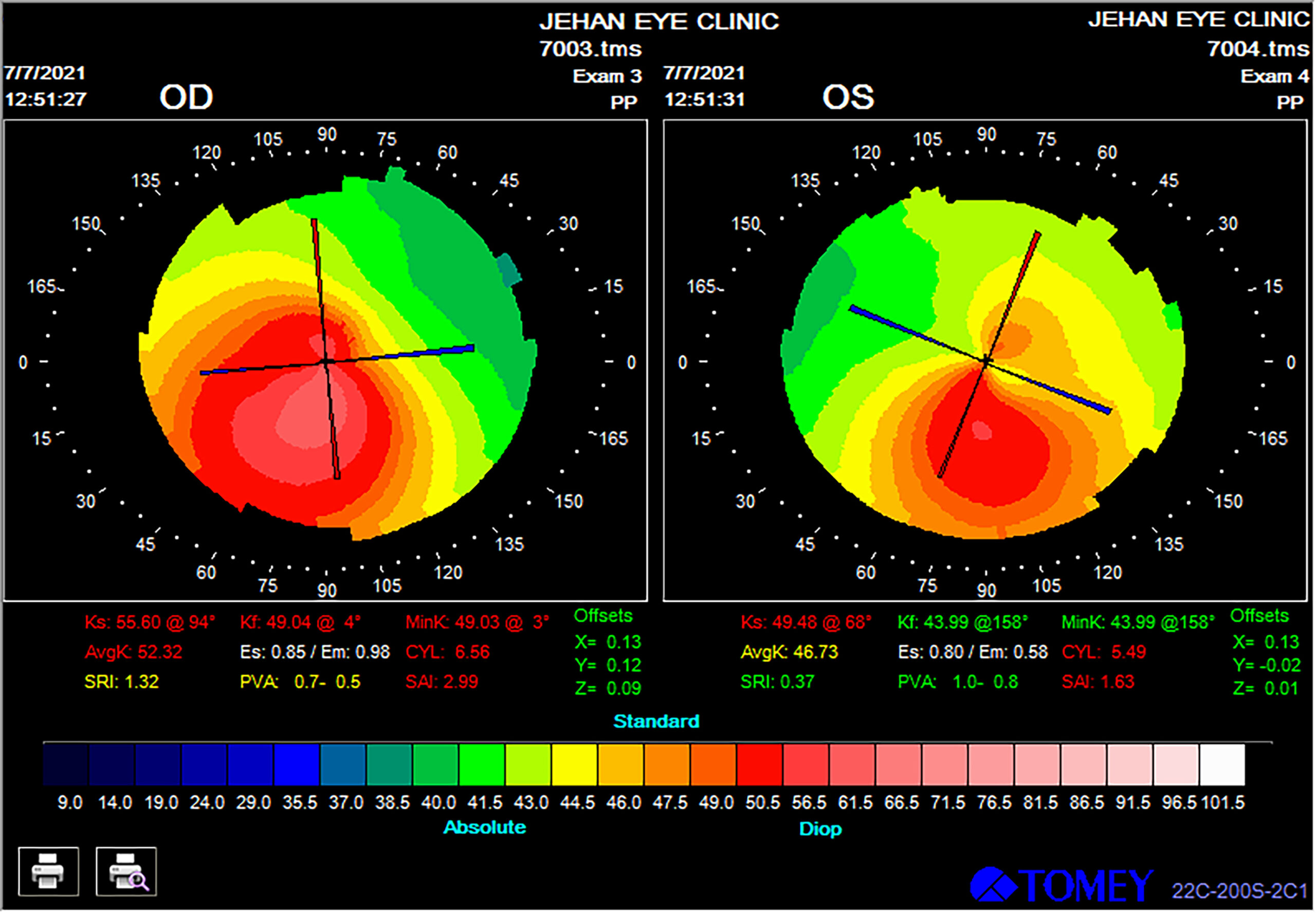This screenshot has height=913, width=1316.
Task: Click the OD corneal topography map center
Action: [x=326, y=362]
